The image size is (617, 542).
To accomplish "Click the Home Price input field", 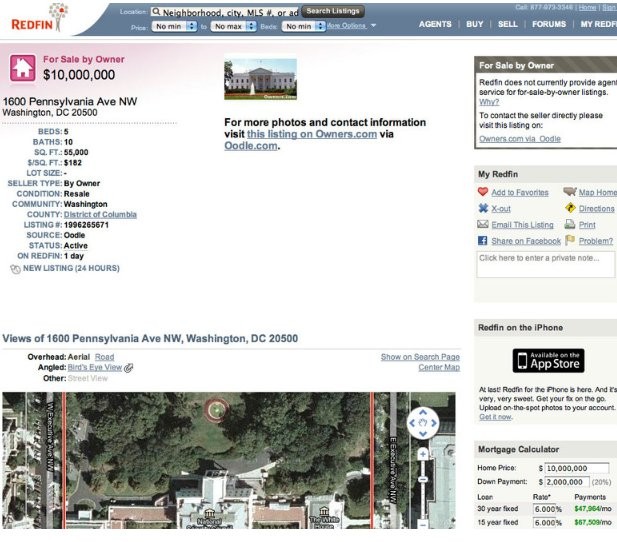I will pyautogui.click(x=577, y=468).
